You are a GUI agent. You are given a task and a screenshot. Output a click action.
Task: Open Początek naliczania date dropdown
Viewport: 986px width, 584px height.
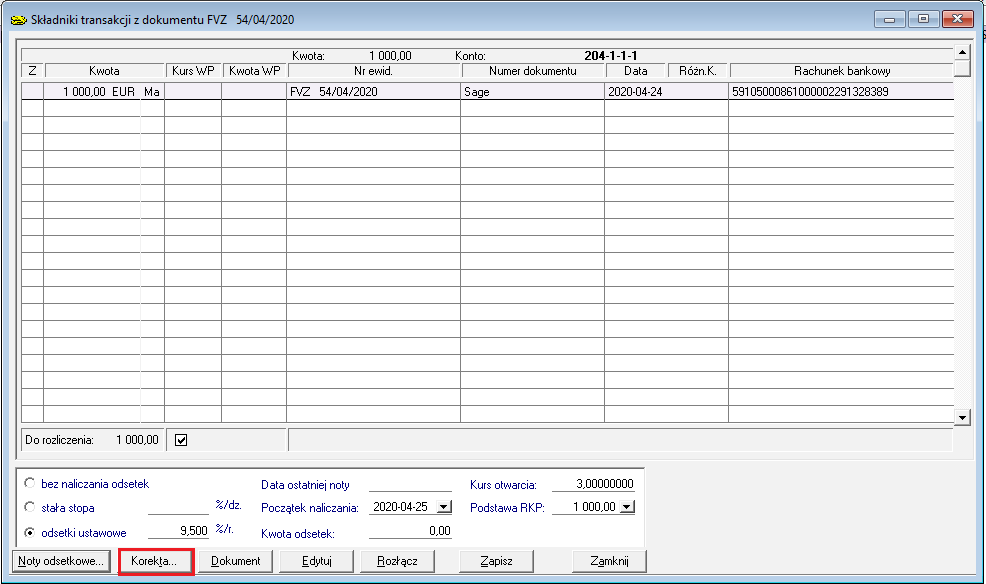coord(444,507)
